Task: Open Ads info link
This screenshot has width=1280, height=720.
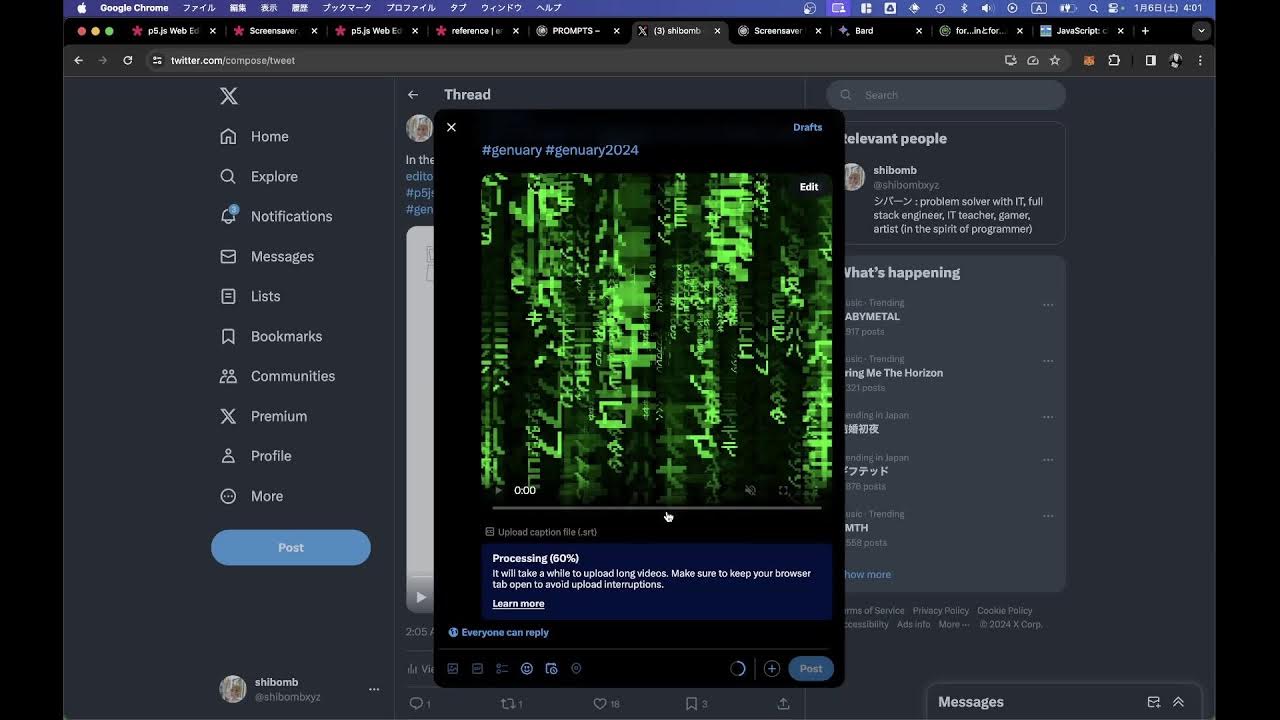Action: [x=913, y=624]
